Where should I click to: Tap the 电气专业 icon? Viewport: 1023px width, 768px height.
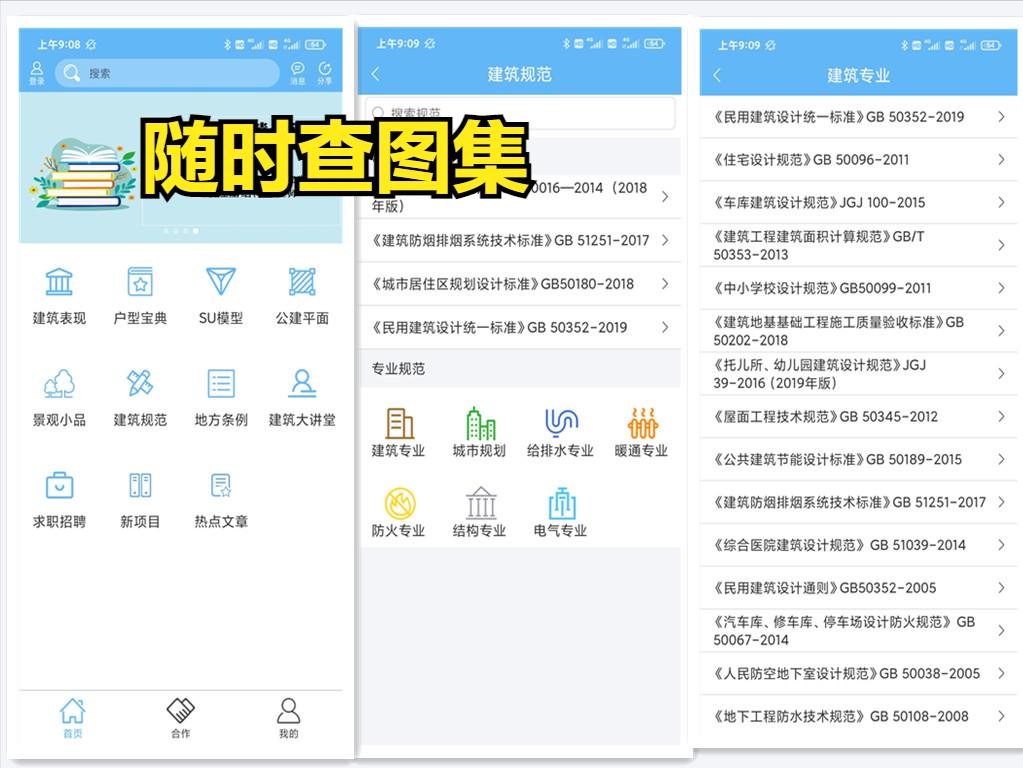pyautogui.click(x=560, y=508)
